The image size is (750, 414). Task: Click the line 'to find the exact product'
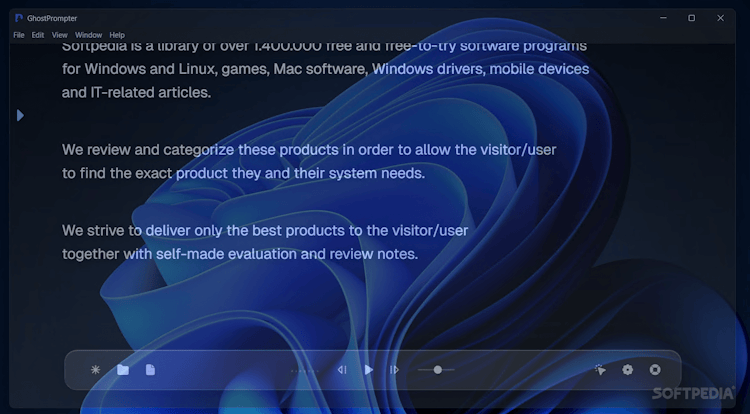pyautogui.click(x=243, y=173)
